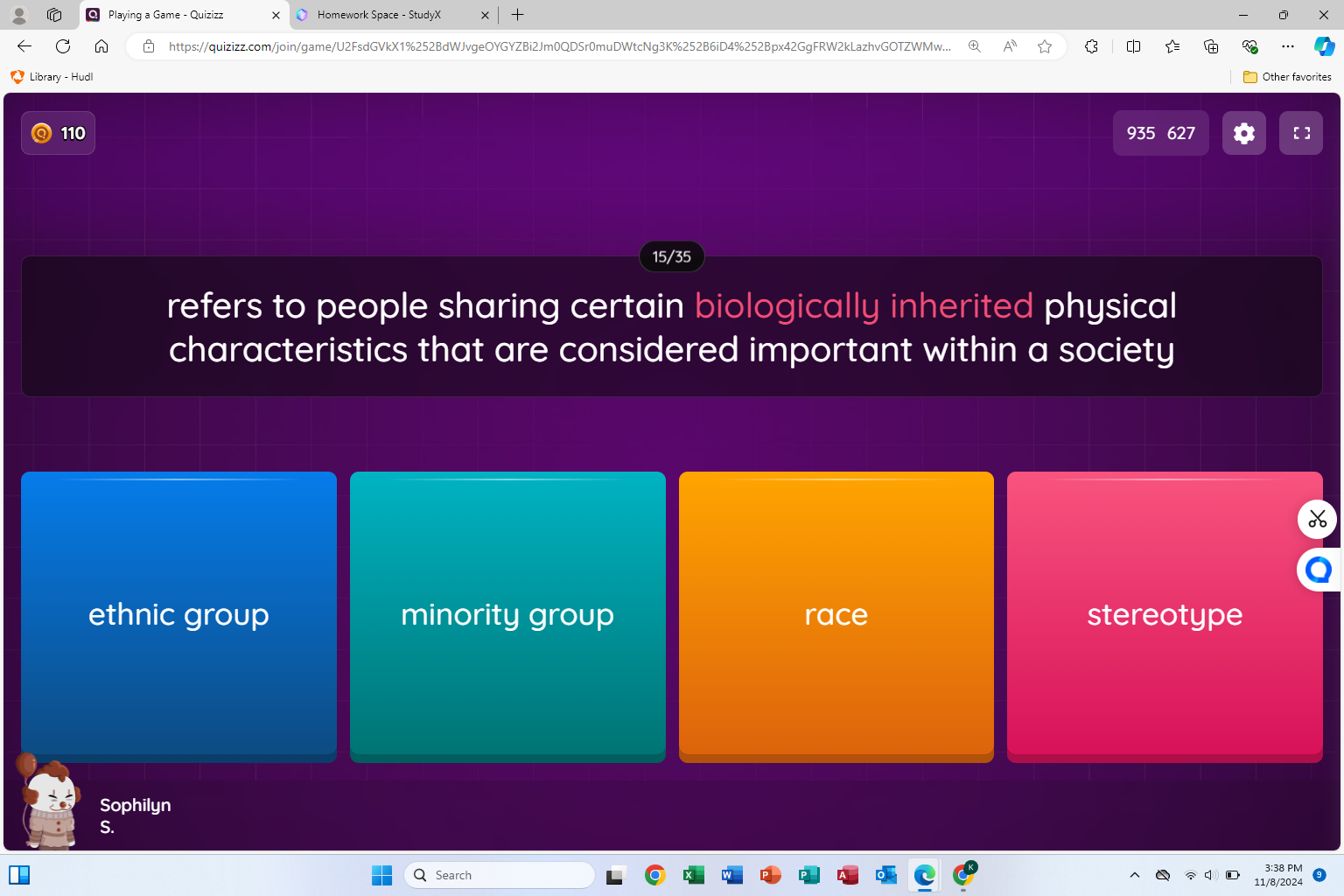Check battery status icon
Image resolution: width=1344 pixels, height=896 pixels.
tap(1233, 875)
